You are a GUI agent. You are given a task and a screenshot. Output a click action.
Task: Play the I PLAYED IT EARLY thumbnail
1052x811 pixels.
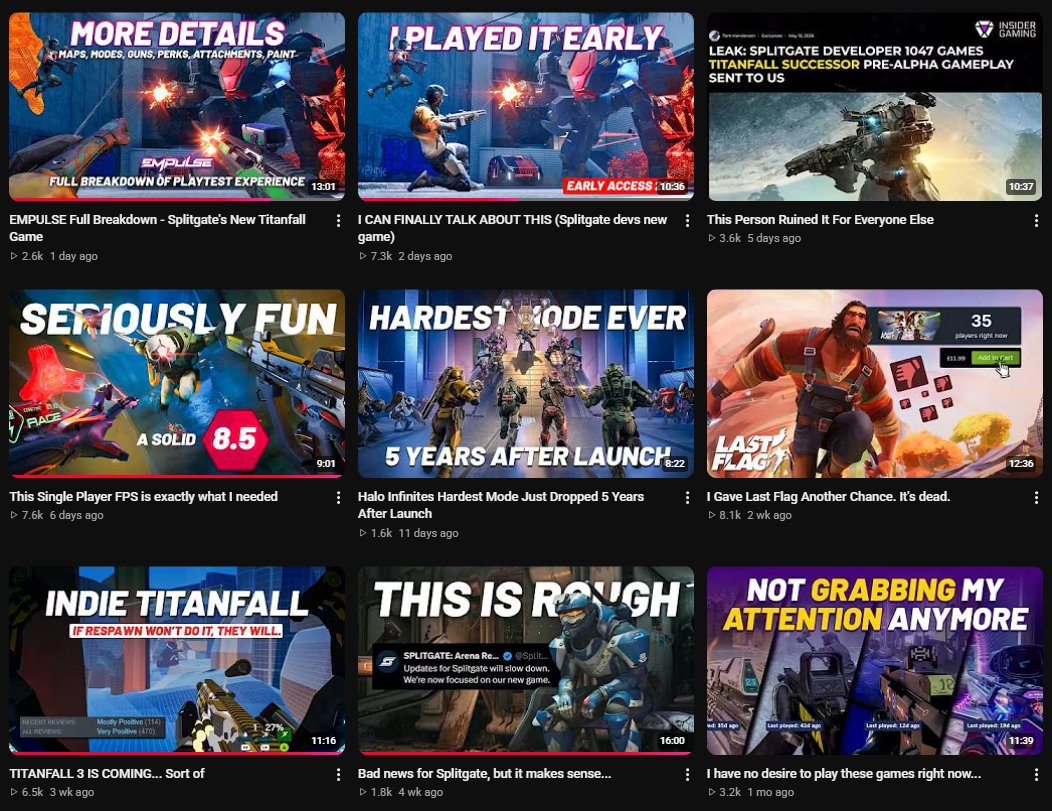pos(526,106)
